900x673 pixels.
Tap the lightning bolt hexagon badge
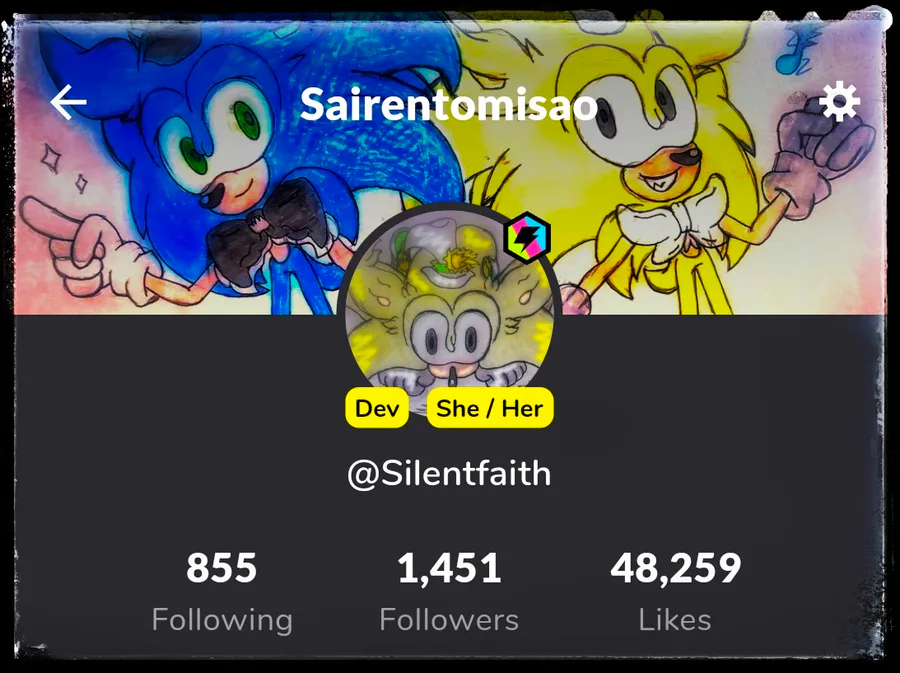pyautogui.click(x=527, y=237)
